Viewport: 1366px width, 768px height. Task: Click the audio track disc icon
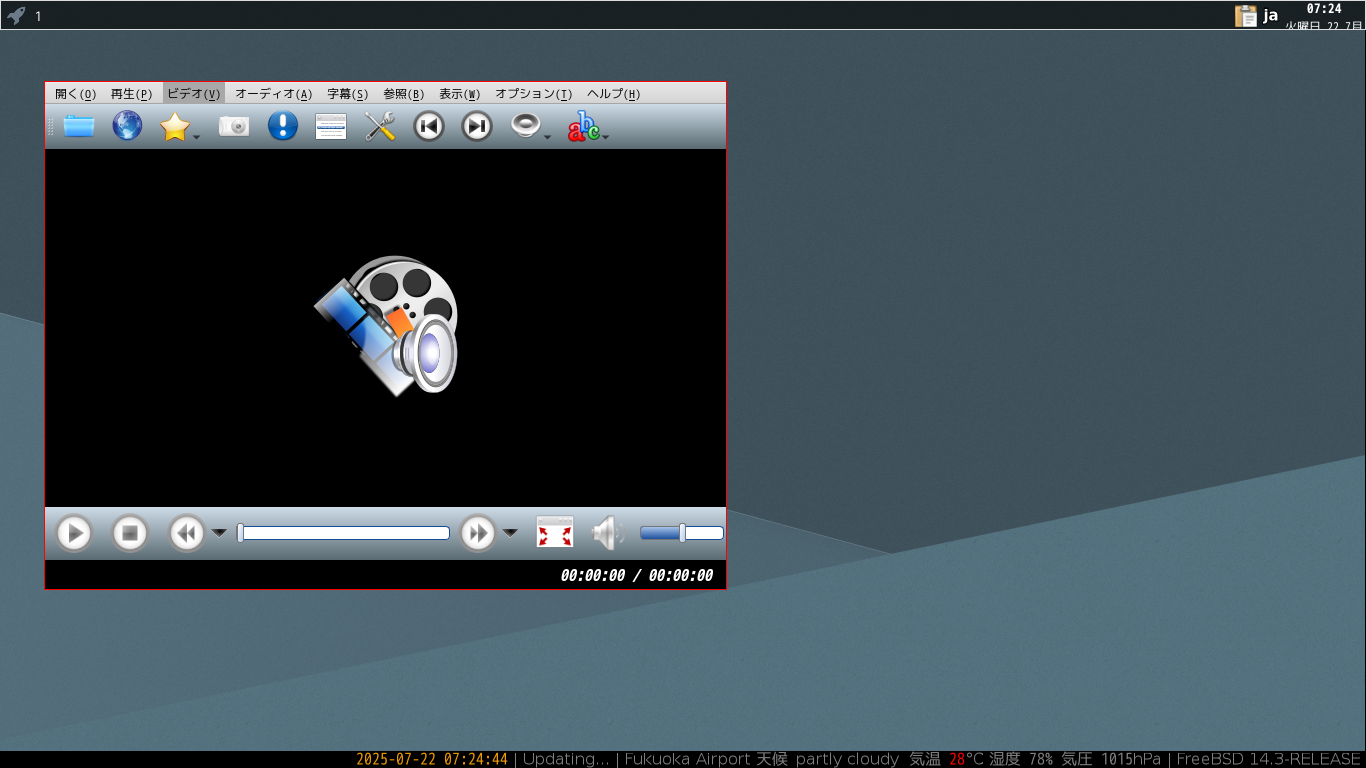point(526,125)
